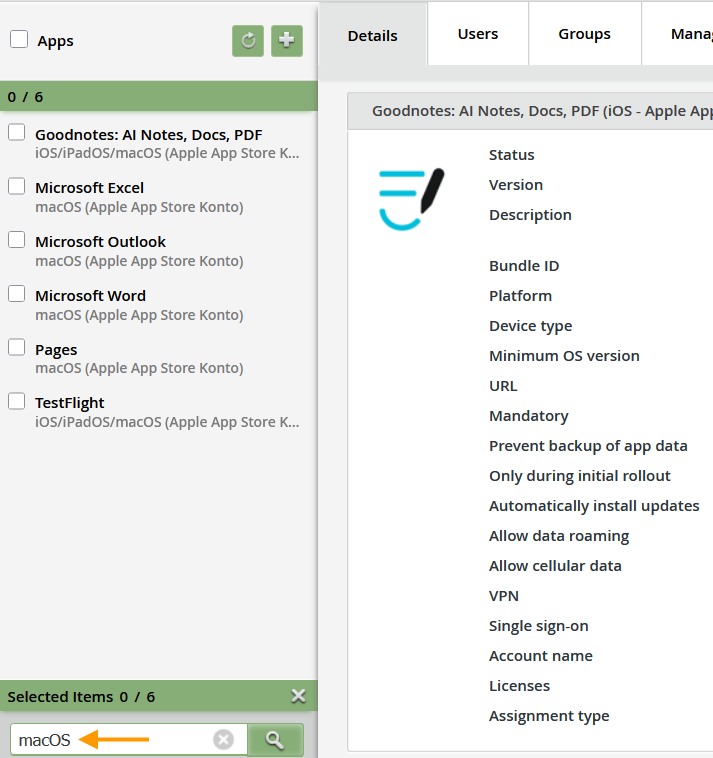Click the Description field label

(530, 215)
